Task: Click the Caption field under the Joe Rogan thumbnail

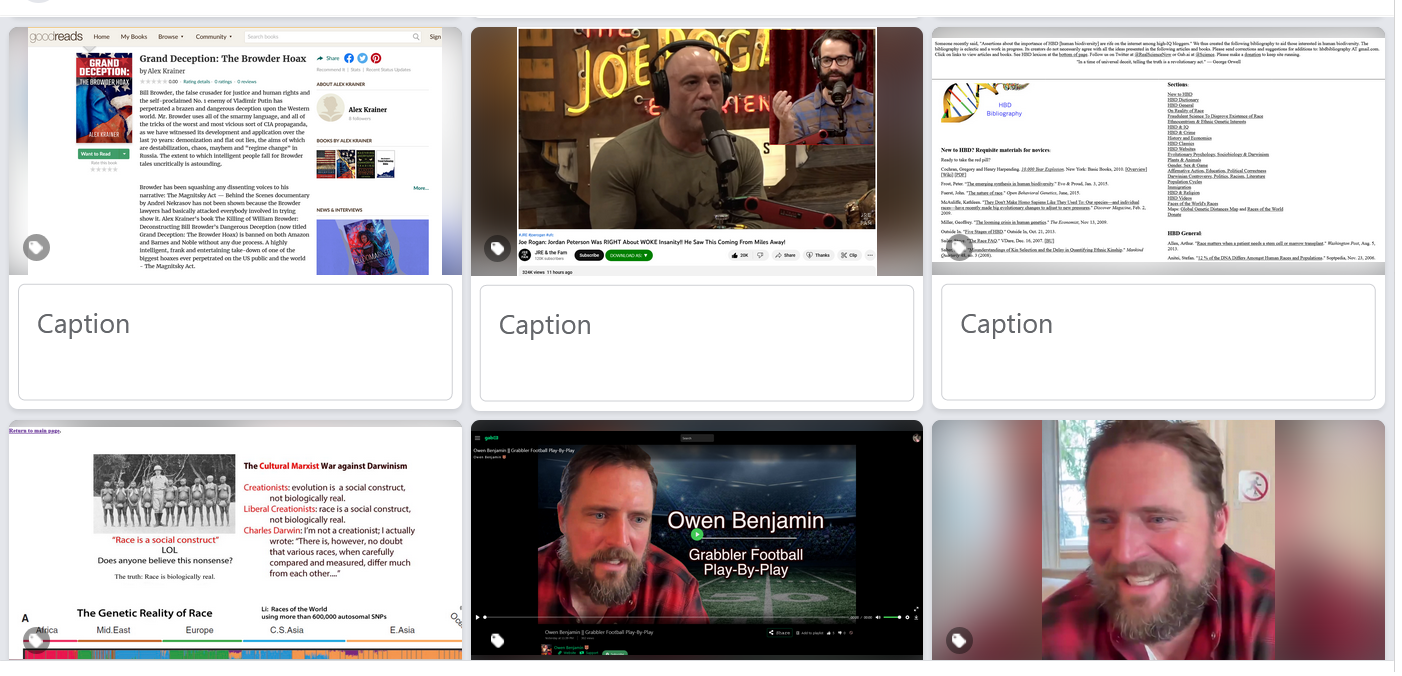Action: tap(697, 343)
